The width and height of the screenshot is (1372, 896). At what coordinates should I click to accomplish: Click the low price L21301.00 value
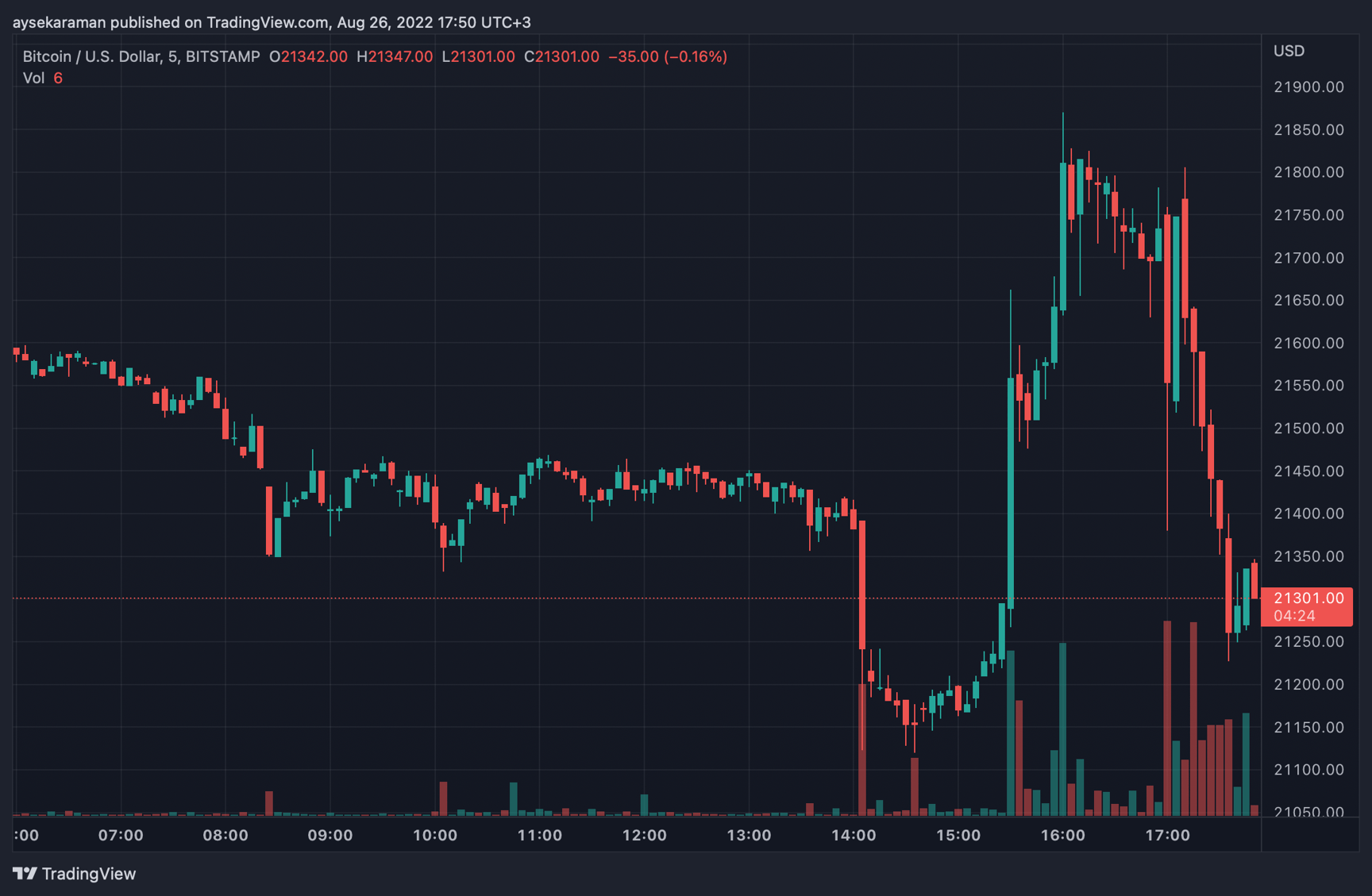click(479, 56)
